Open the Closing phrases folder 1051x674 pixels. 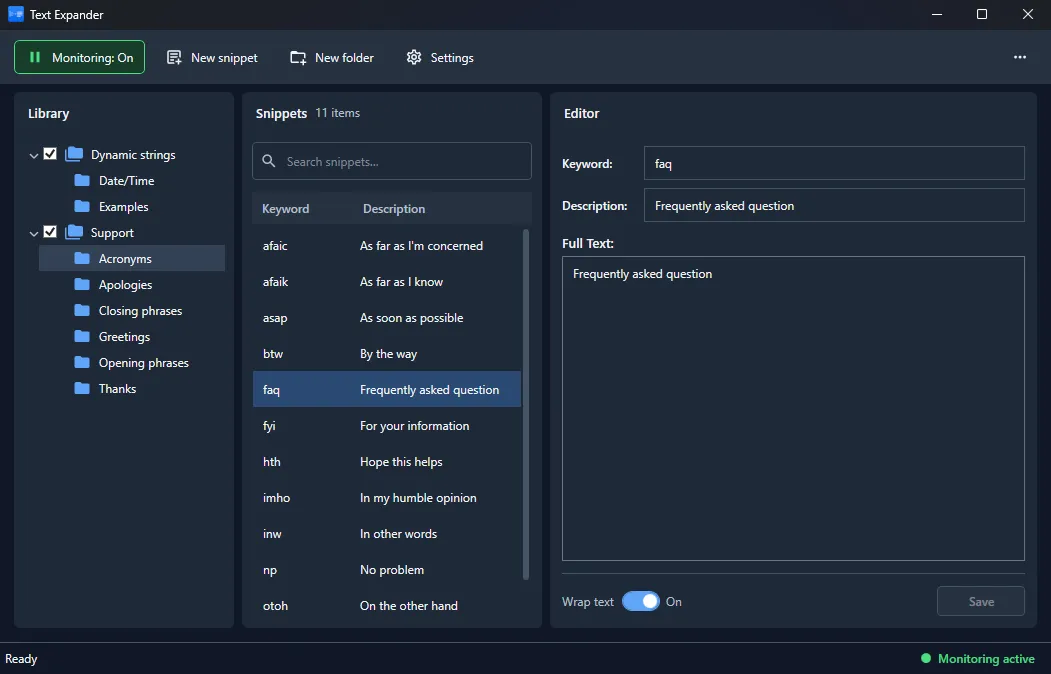[x=141, y=310]
